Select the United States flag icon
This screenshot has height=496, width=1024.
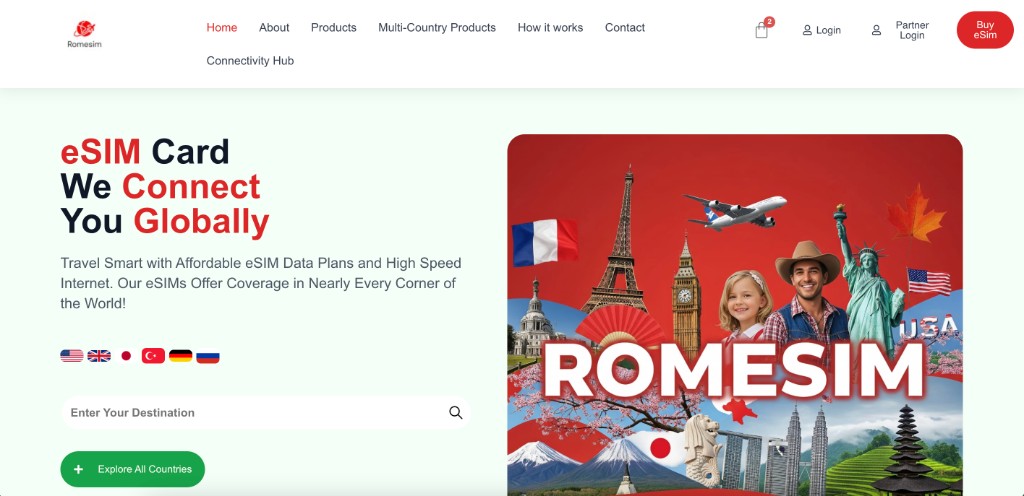(72, 356)
